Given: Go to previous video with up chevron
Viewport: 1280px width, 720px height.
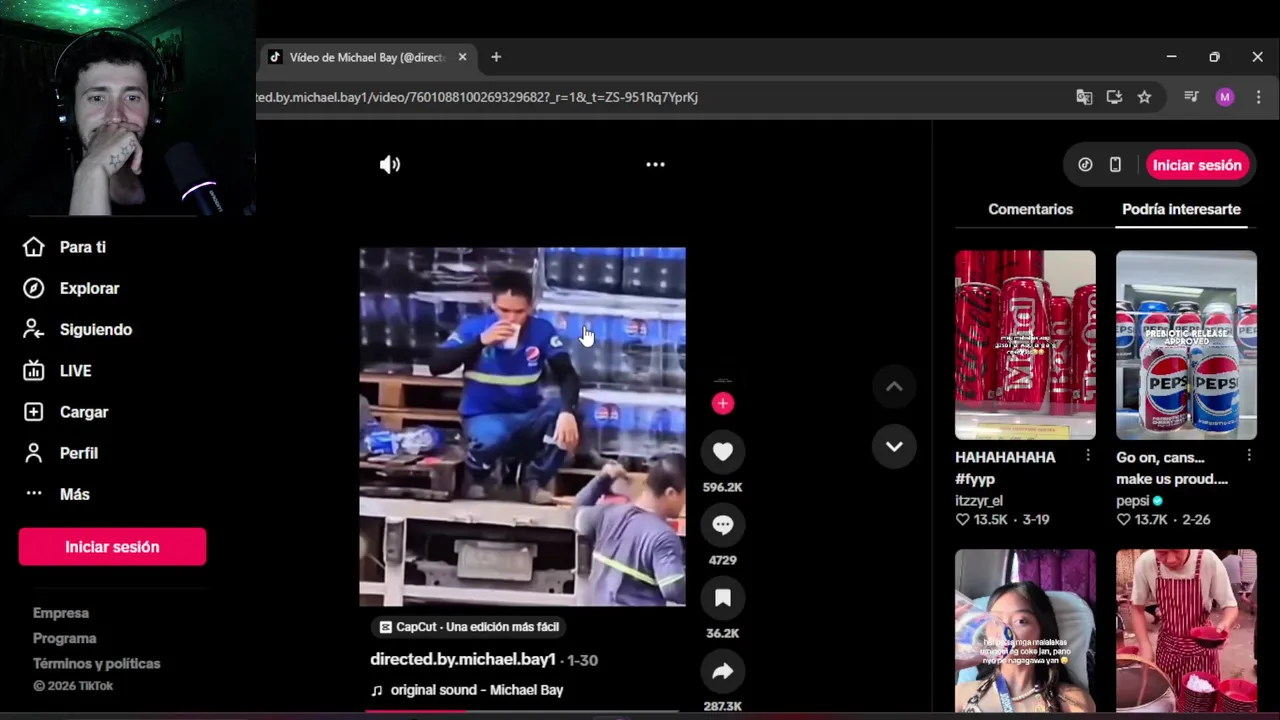Looking at the screenshot, I should tap(894, 387).
